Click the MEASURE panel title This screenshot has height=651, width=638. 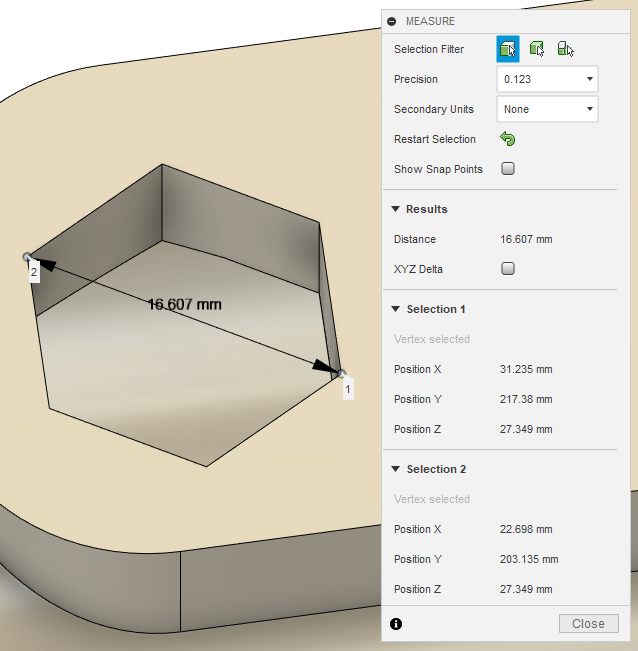click(x=430, y=21)
